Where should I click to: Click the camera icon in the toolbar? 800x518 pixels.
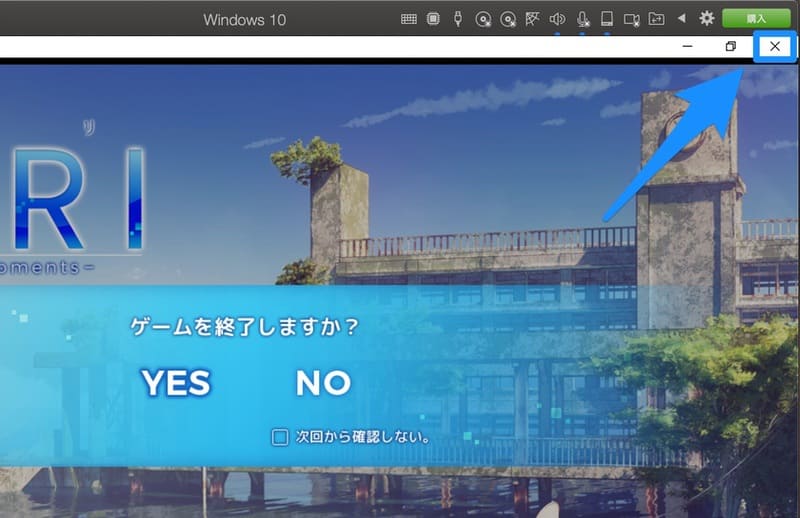point(631,19)
